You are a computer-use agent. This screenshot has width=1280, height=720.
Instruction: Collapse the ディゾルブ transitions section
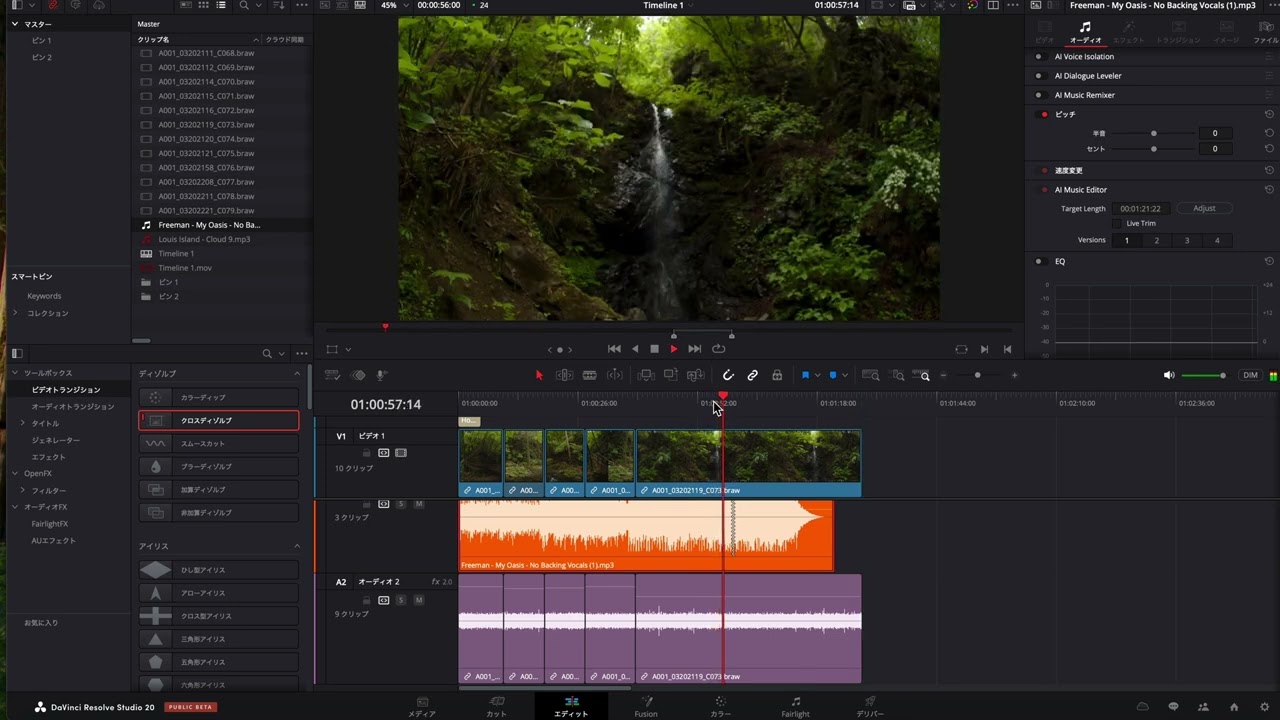[297, 373]
